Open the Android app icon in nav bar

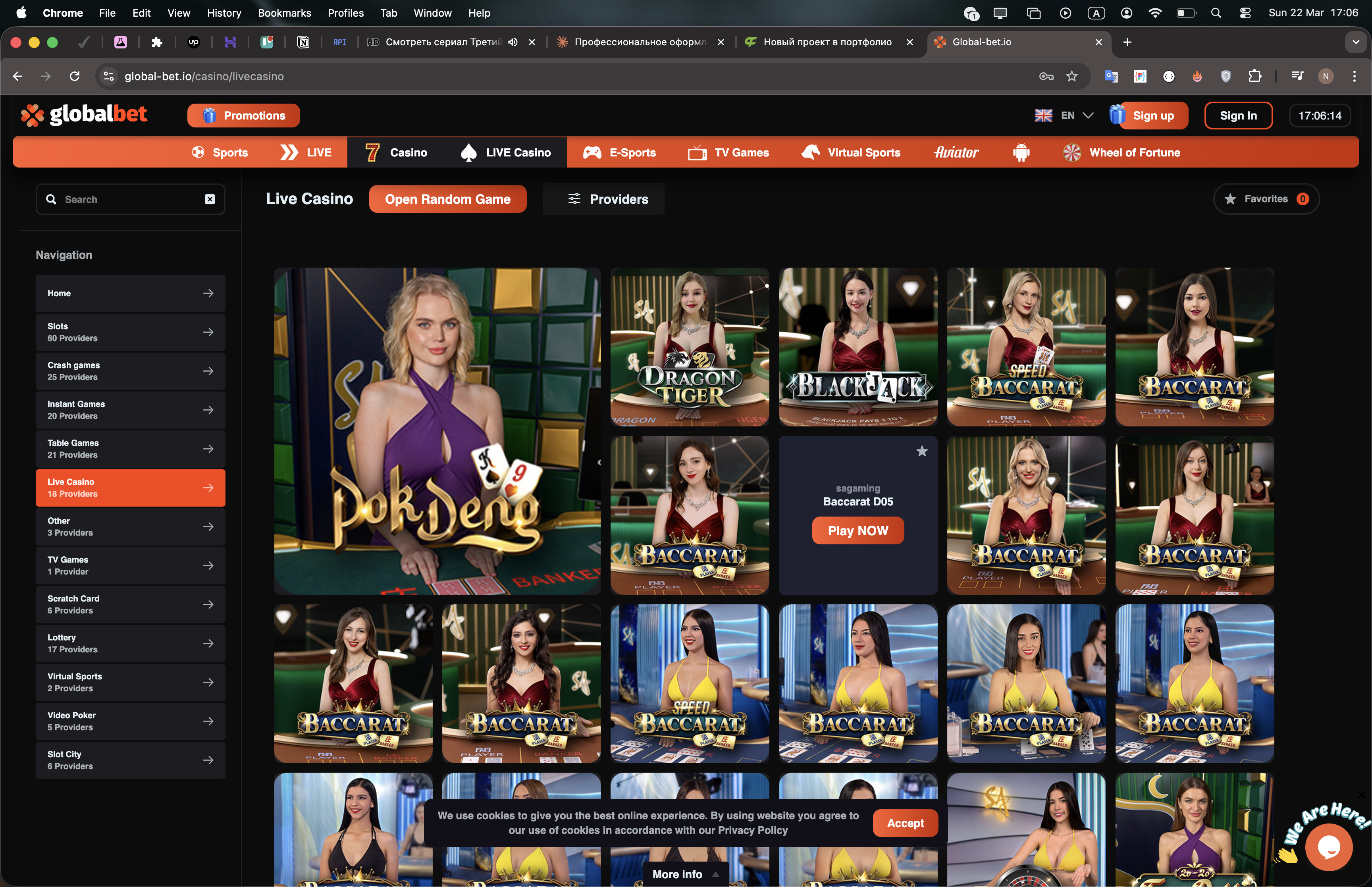1021,152
